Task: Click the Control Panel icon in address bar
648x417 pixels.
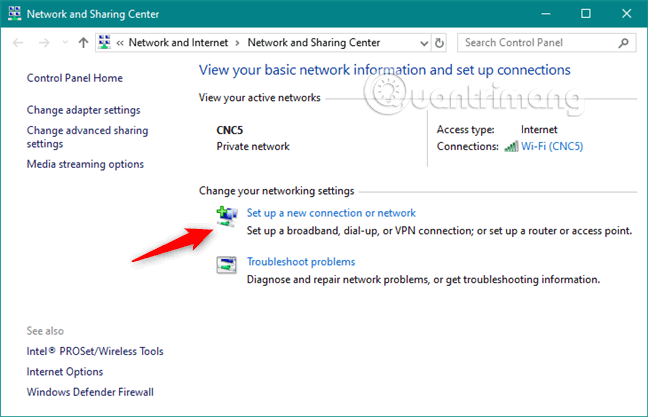Action: click(x=105, y=43)
